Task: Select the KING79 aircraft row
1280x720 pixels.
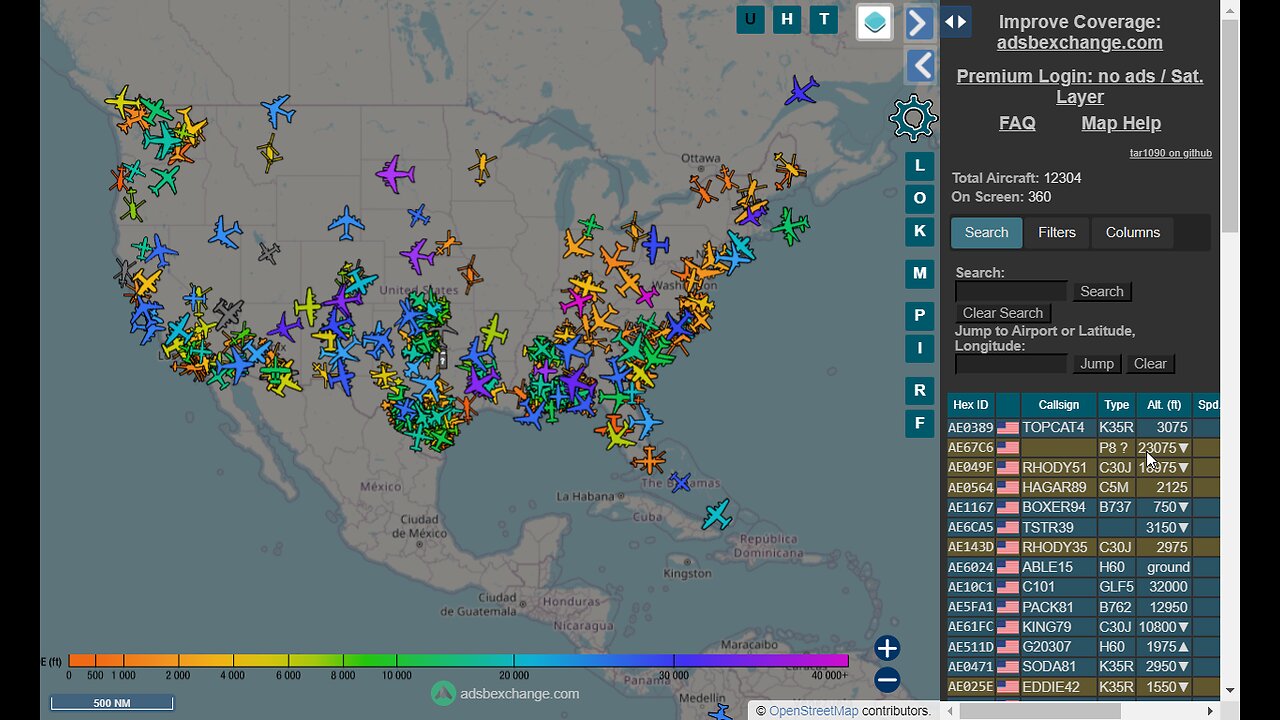Action: [1083, 627]
